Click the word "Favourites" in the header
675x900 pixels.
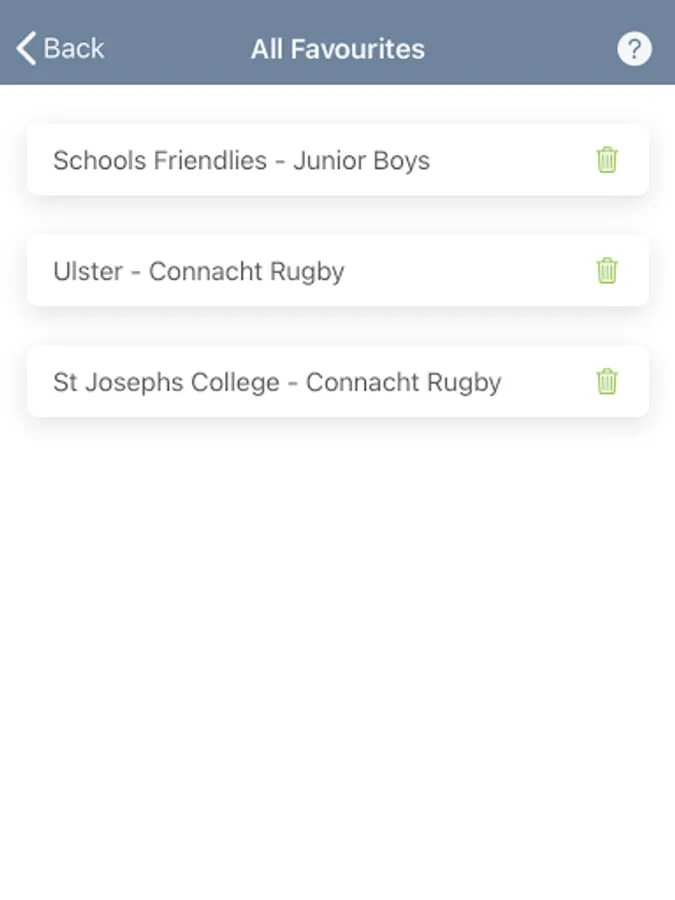[357, 49]
